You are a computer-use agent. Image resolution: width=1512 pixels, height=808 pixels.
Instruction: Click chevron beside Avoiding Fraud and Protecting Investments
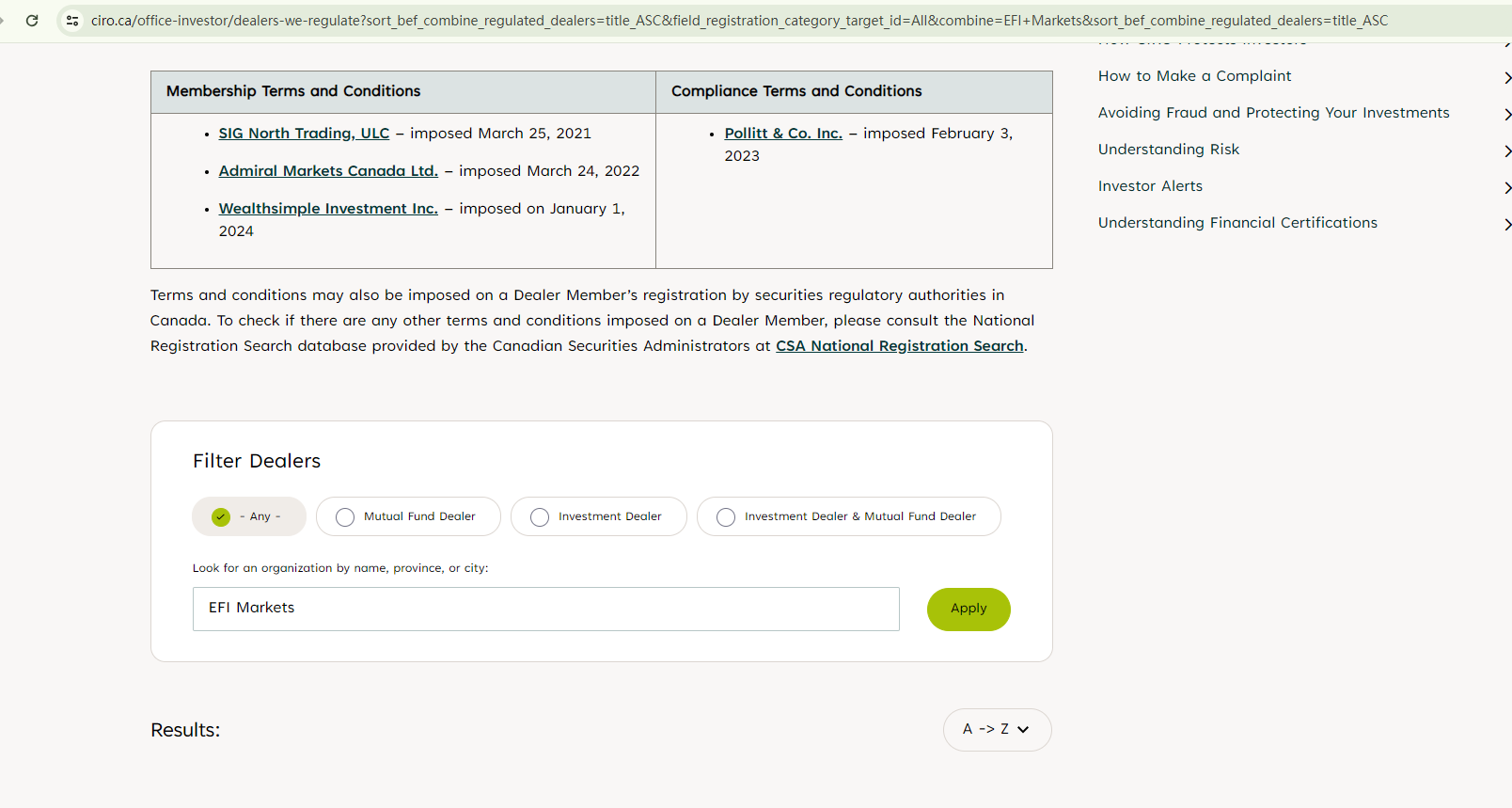tap(1506, 114)
